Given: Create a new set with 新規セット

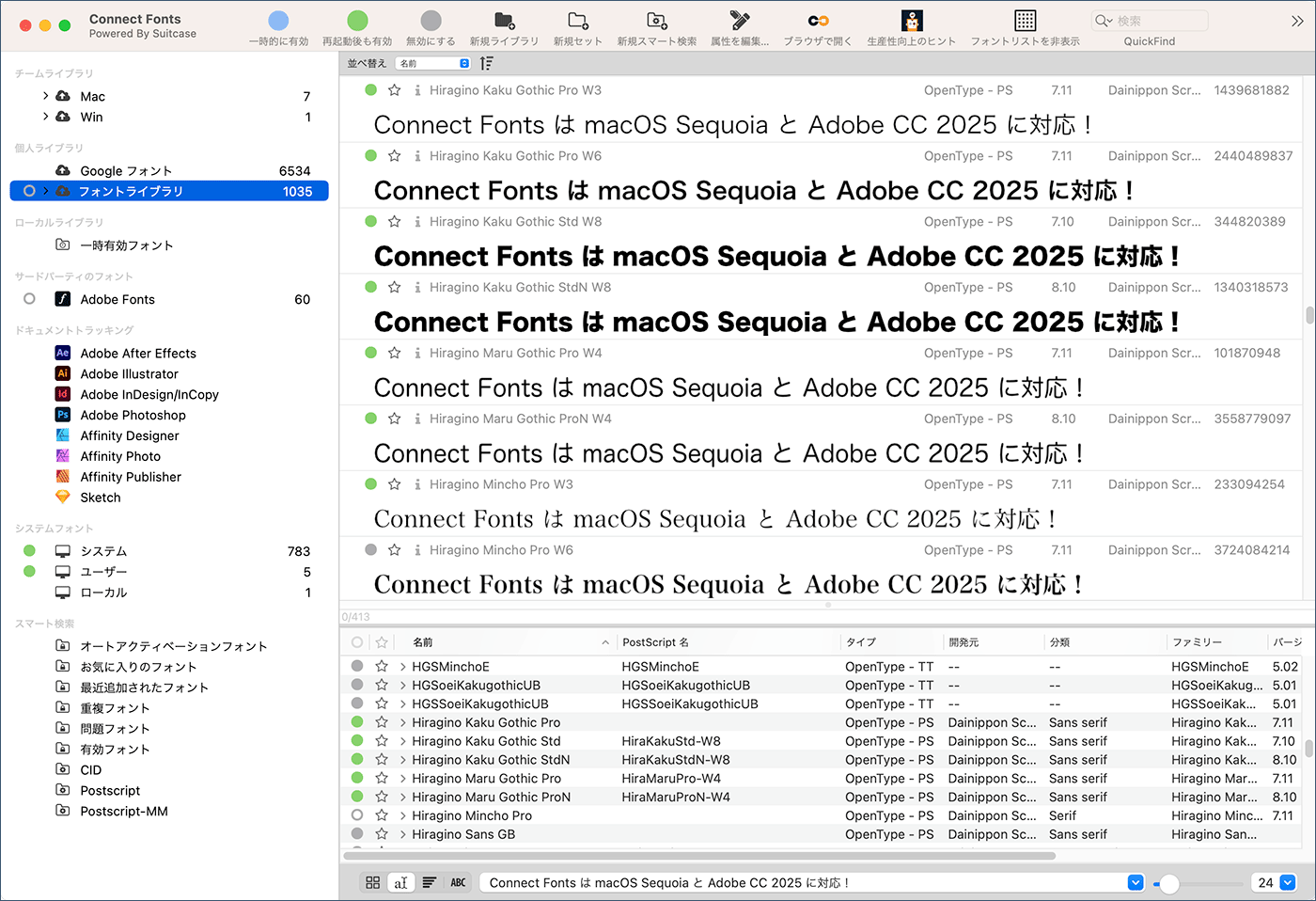Looking at the screenshot, I should [578, 21].
